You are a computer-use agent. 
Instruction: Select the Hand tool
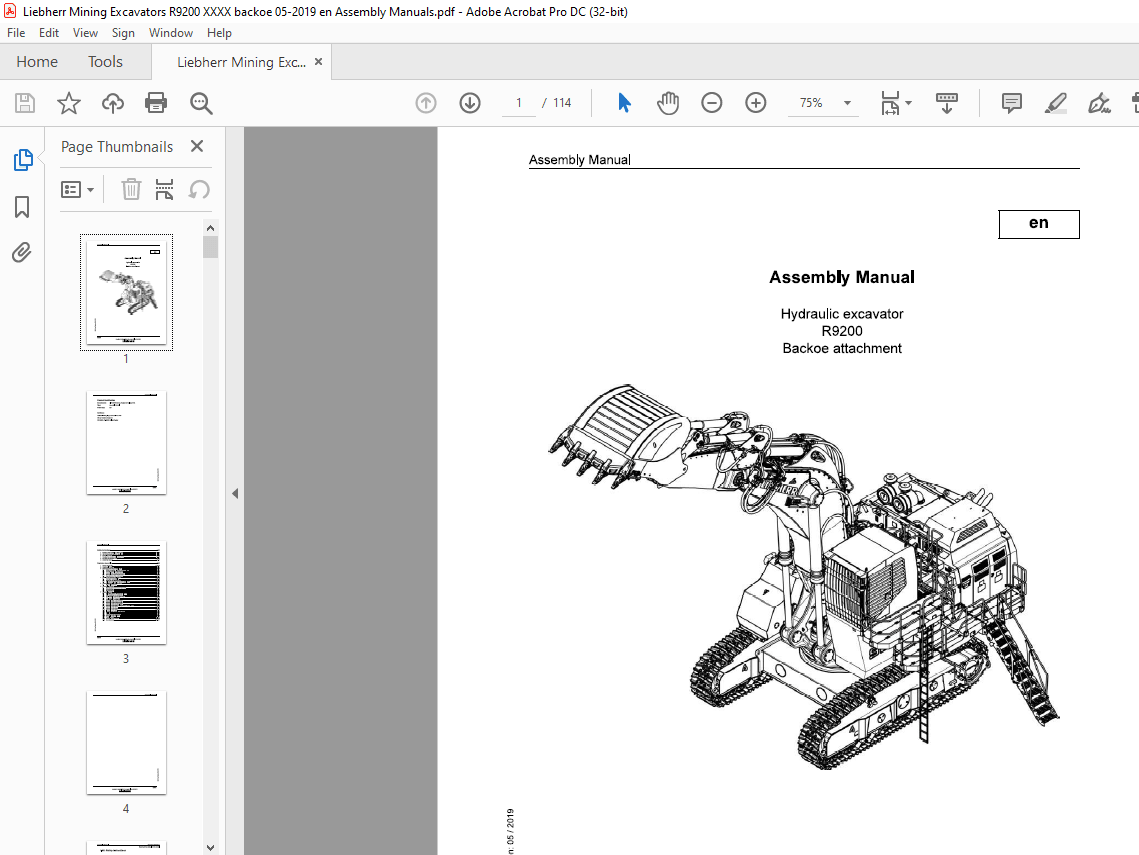point(668,102)
